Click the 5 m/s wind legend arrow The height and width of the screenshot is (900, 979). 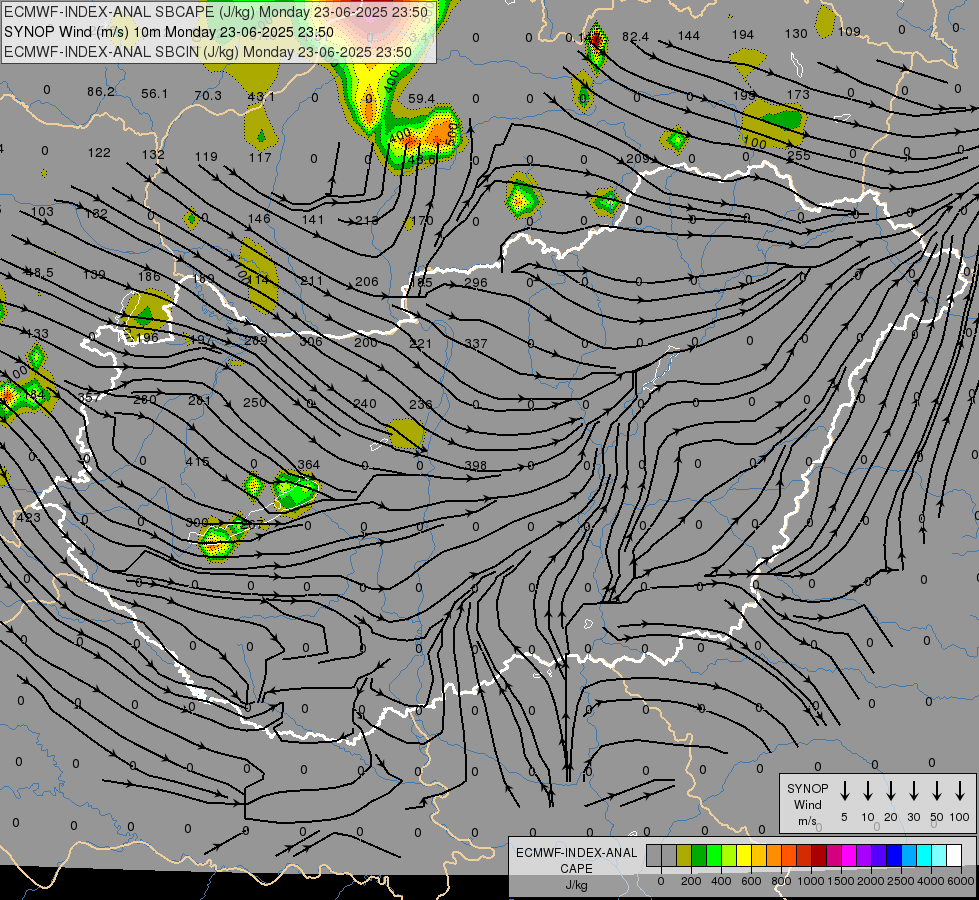coord(845,791)
